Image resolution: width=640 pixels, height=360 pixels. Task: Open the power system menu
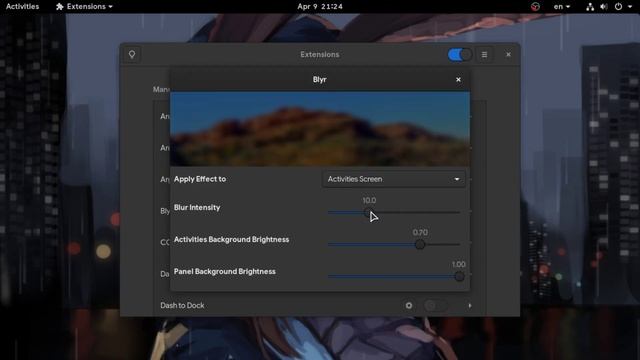point(623,7)
